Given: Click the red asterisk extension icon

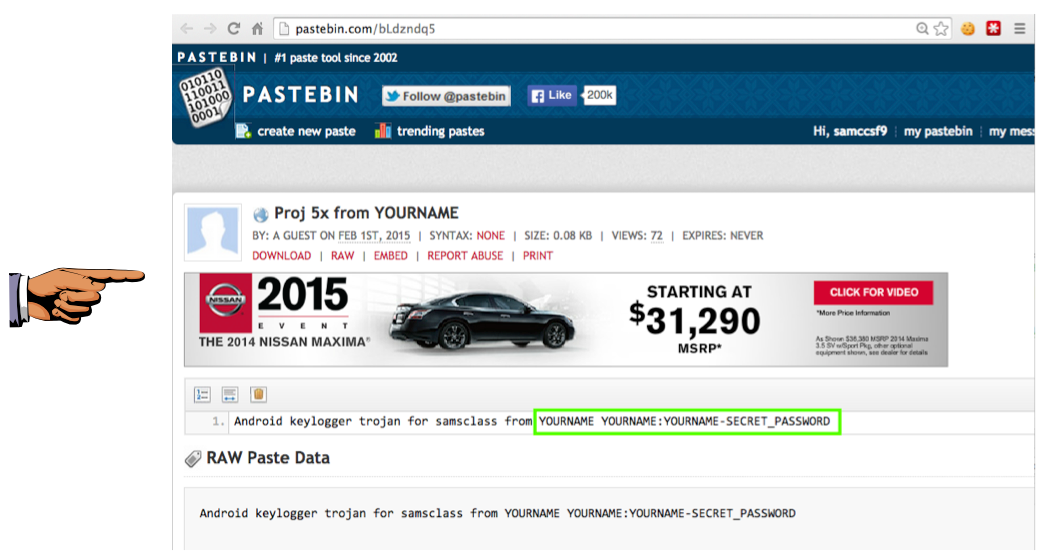Looking at the screenshot, I should coord(993,29).
